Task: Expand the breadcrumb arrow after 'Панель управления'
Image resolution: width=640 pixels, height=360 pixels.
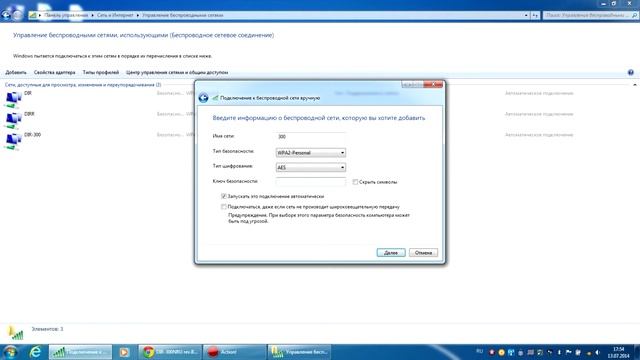Action: click(x=93, y=15)
